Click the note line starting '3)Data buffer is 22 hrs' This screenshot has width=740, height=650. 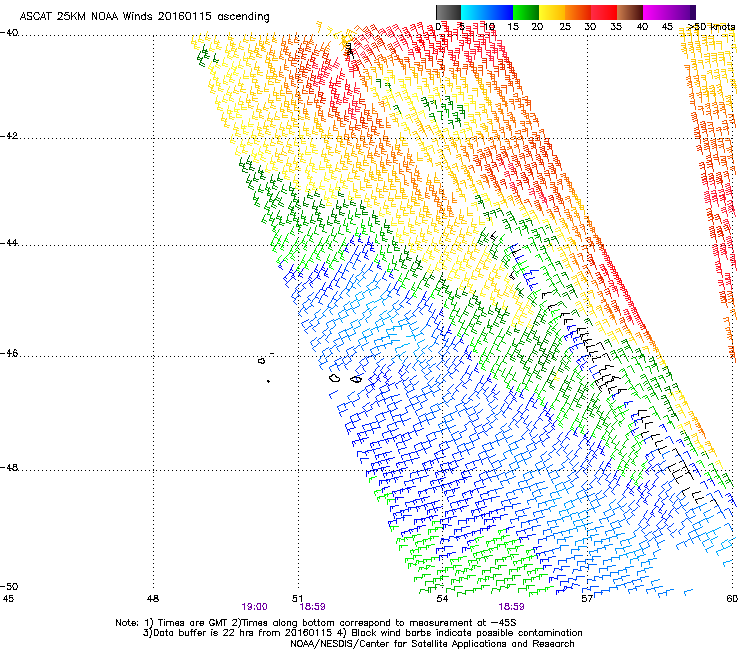pyautogui.click(x=362, y=633)
